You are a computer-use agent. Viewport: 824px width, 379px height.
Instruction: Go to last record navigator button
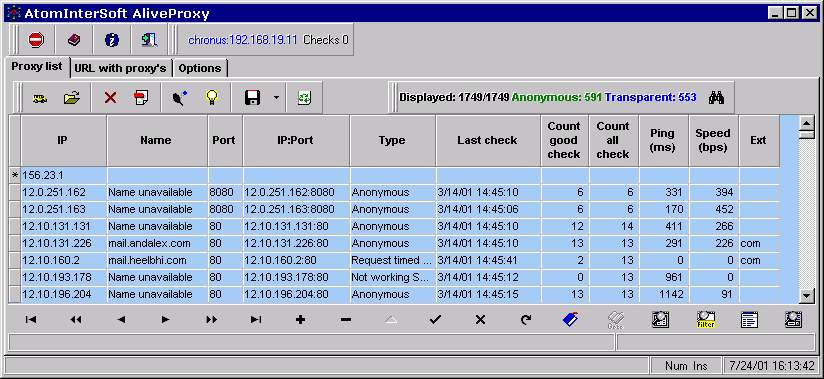[256, 320]
